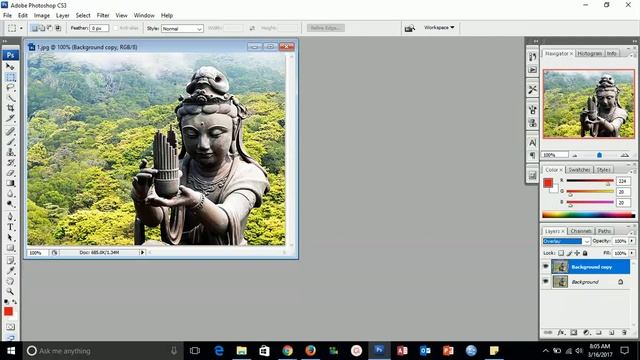The image size is (640, 360).
Task: Open the tool preset picker arrow
Action: coord(21,28)
